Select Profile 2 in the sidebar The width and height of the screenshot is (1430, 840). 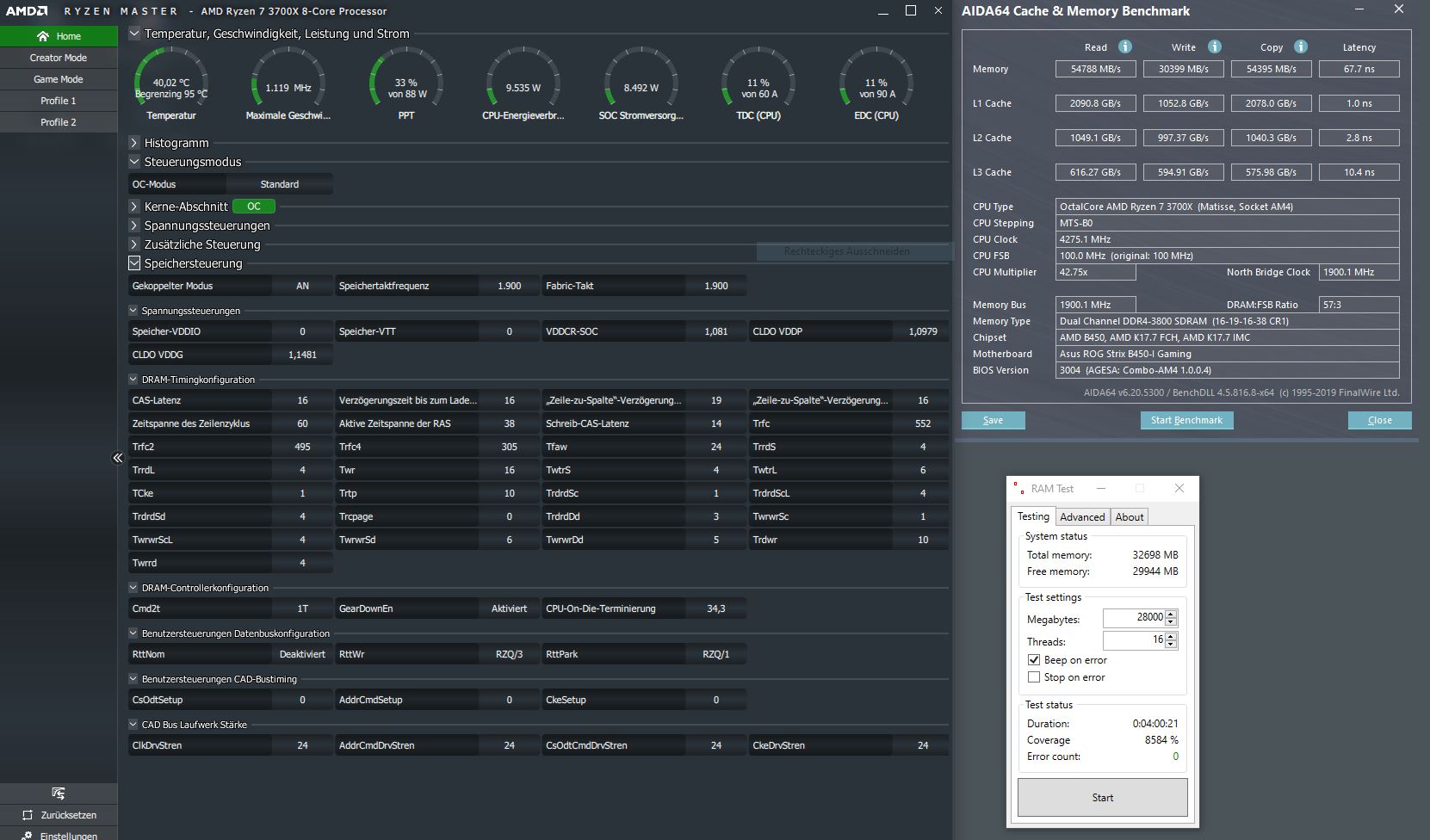coord(59,122)
